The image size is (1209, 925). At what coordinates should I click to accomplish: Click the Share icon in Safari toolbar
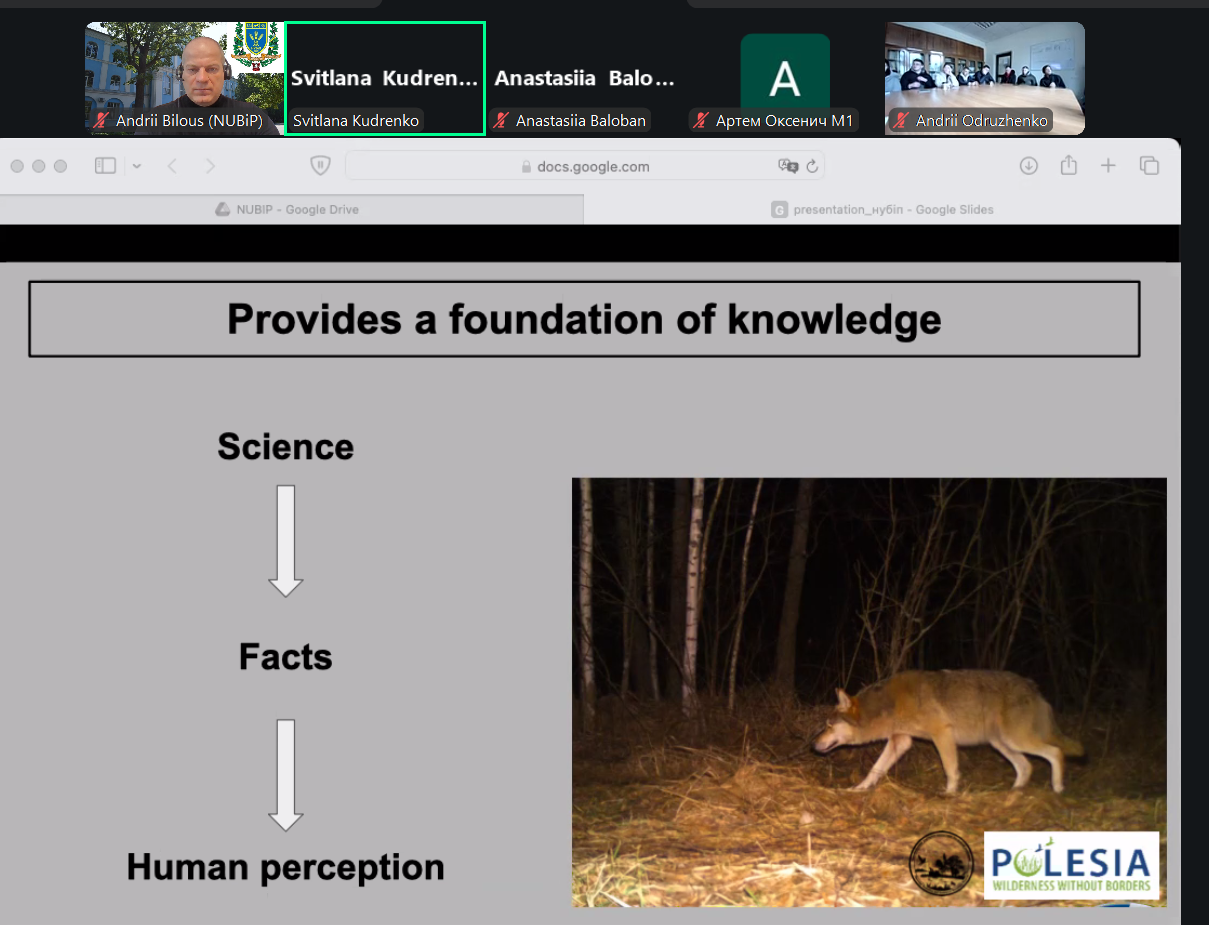[1068, 165]
